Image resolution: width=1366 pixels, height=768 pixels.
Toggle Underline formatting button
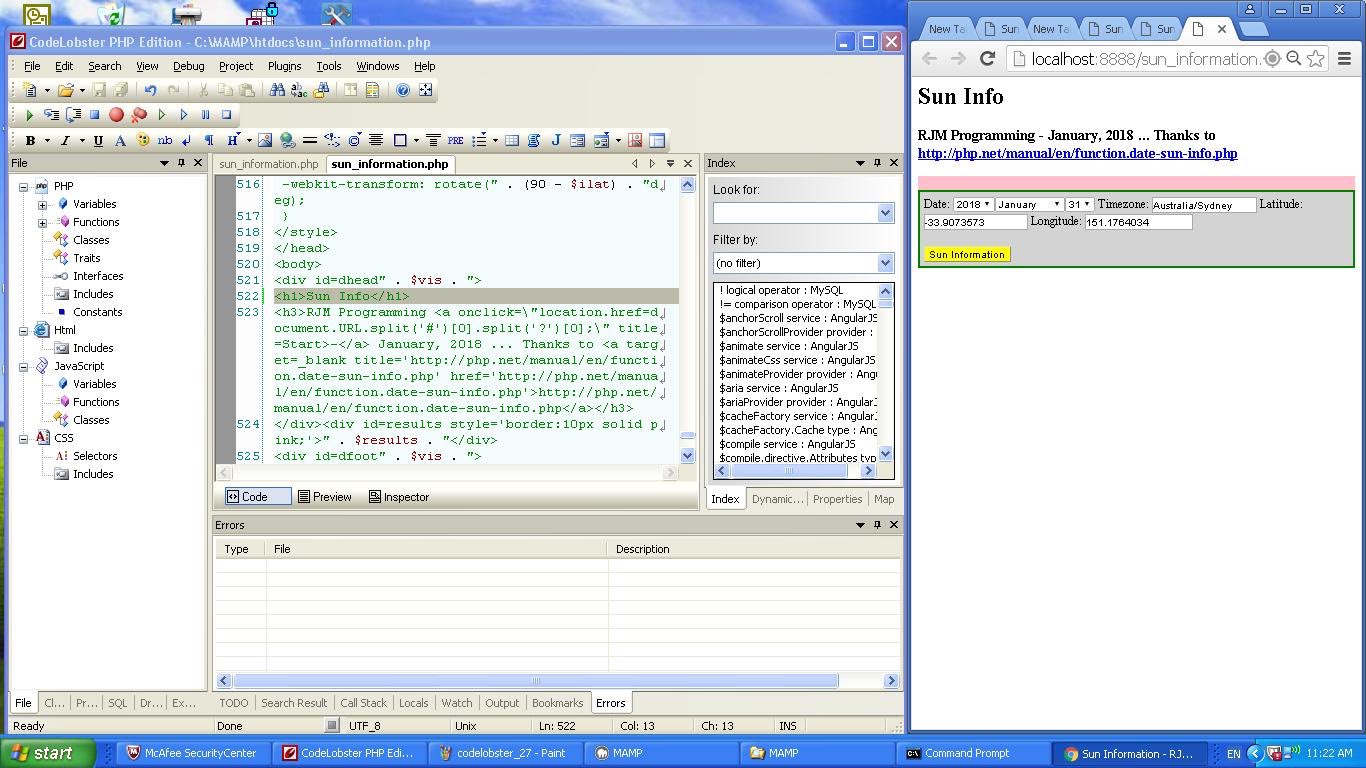click(x=98, y=140)
